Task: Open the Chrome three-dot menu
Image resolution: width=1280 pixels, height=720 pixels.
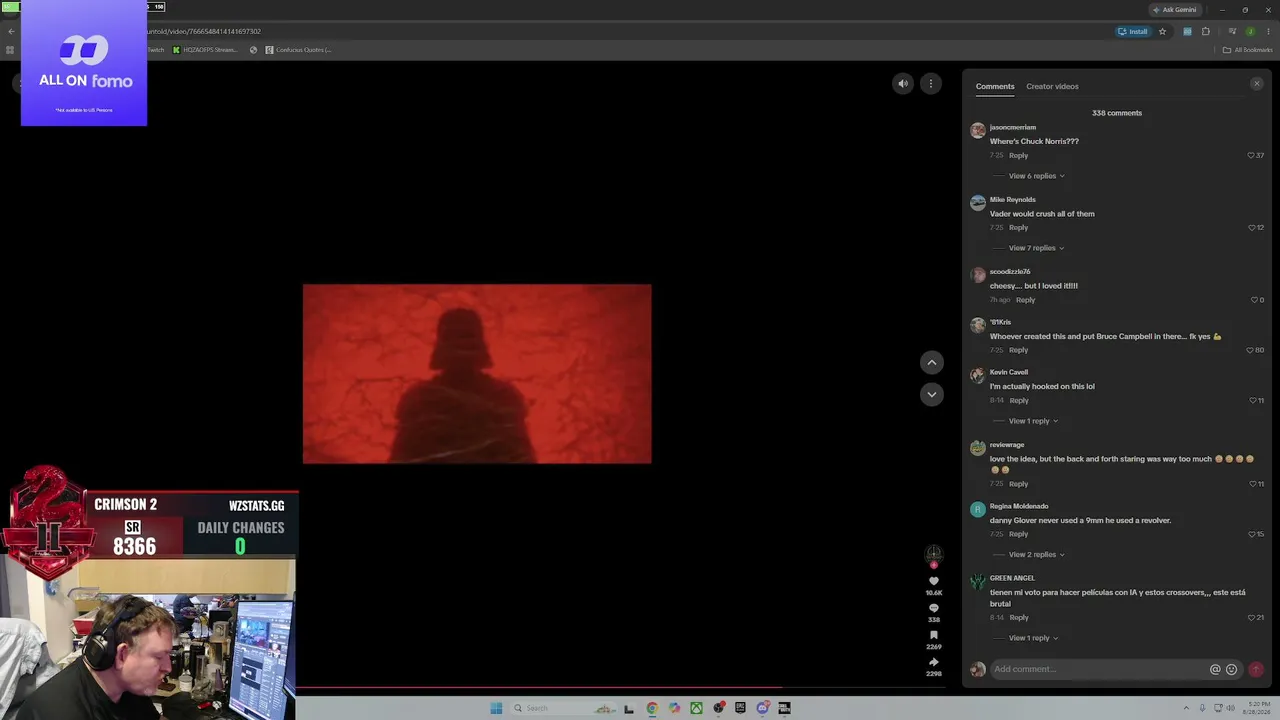Action: point(1268,31)
